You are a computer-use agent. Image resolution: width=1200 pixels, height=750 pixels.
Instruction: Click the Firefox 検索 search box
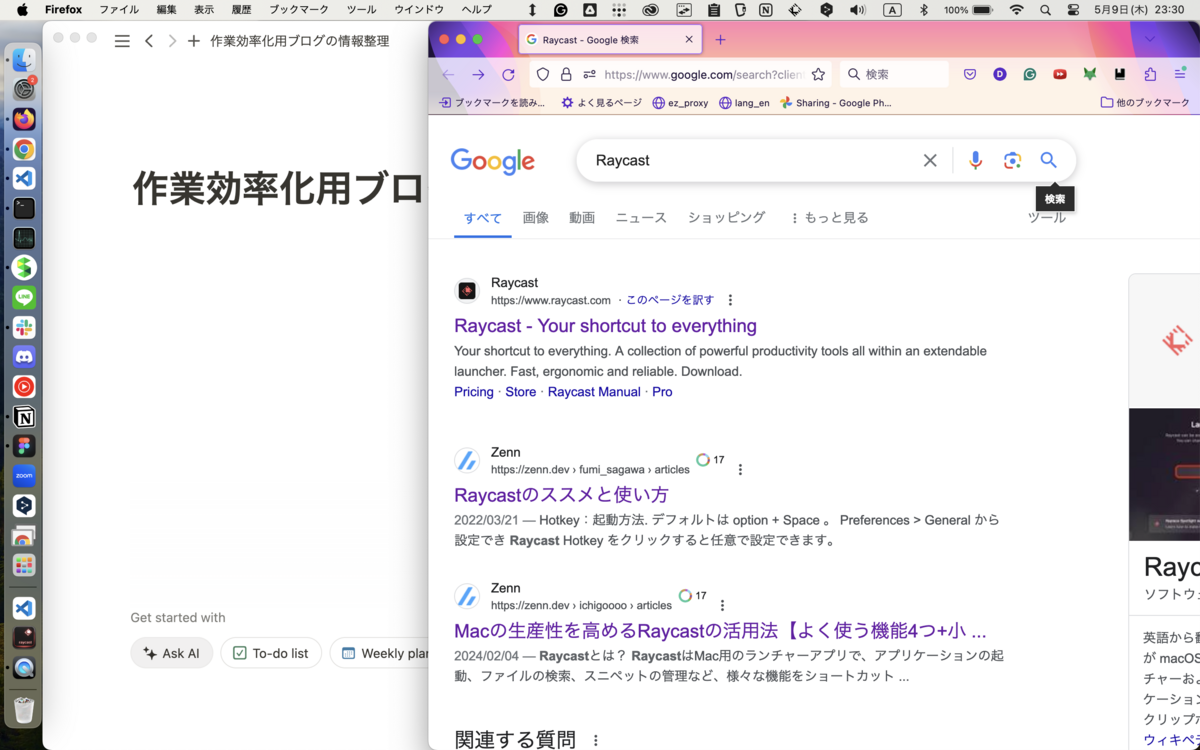[x=894, y=75]
